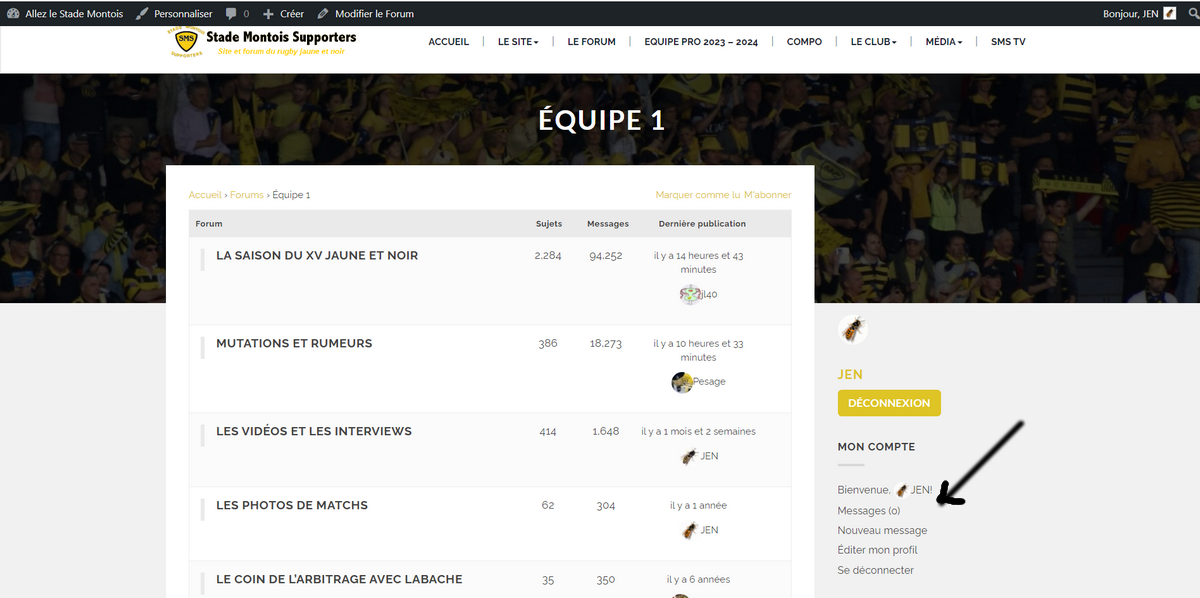Click the Personnaliser brush icon

click(x=142, y=14)
